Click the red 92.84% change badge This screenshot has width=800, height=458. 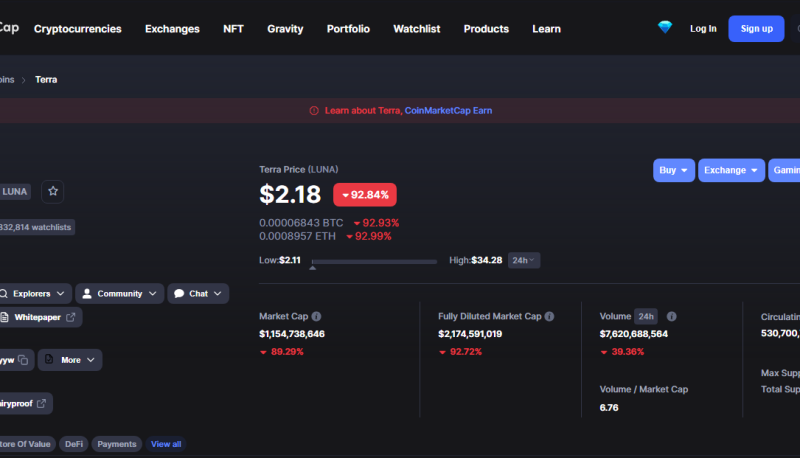coord(365,195)
